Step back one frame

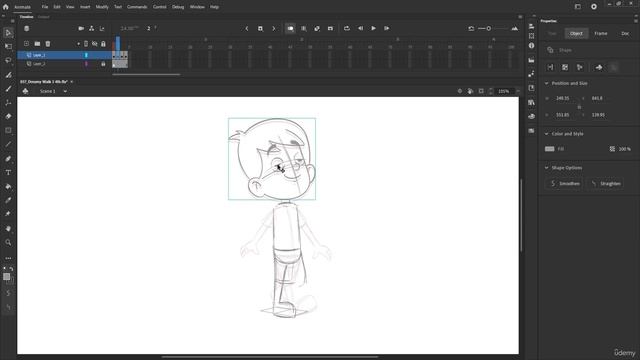point(360,29)
